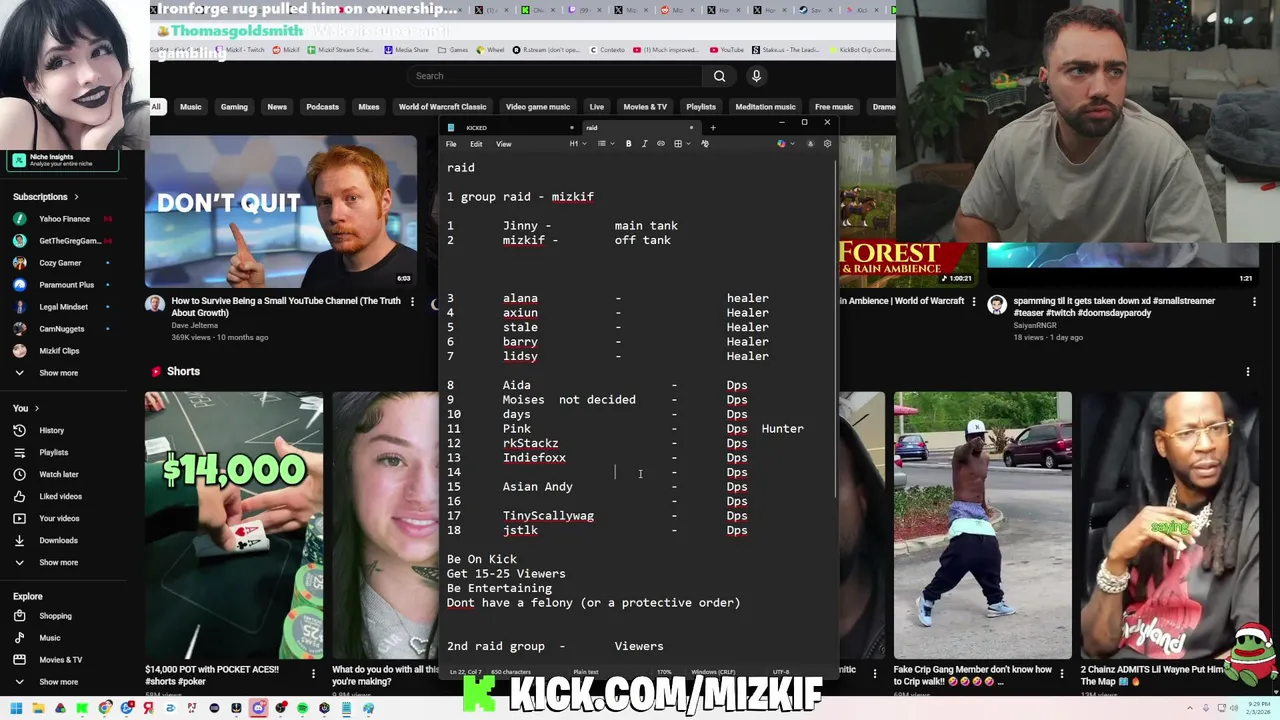
Task: Open File Explorer from the taskbar
Action: (38, 709)
